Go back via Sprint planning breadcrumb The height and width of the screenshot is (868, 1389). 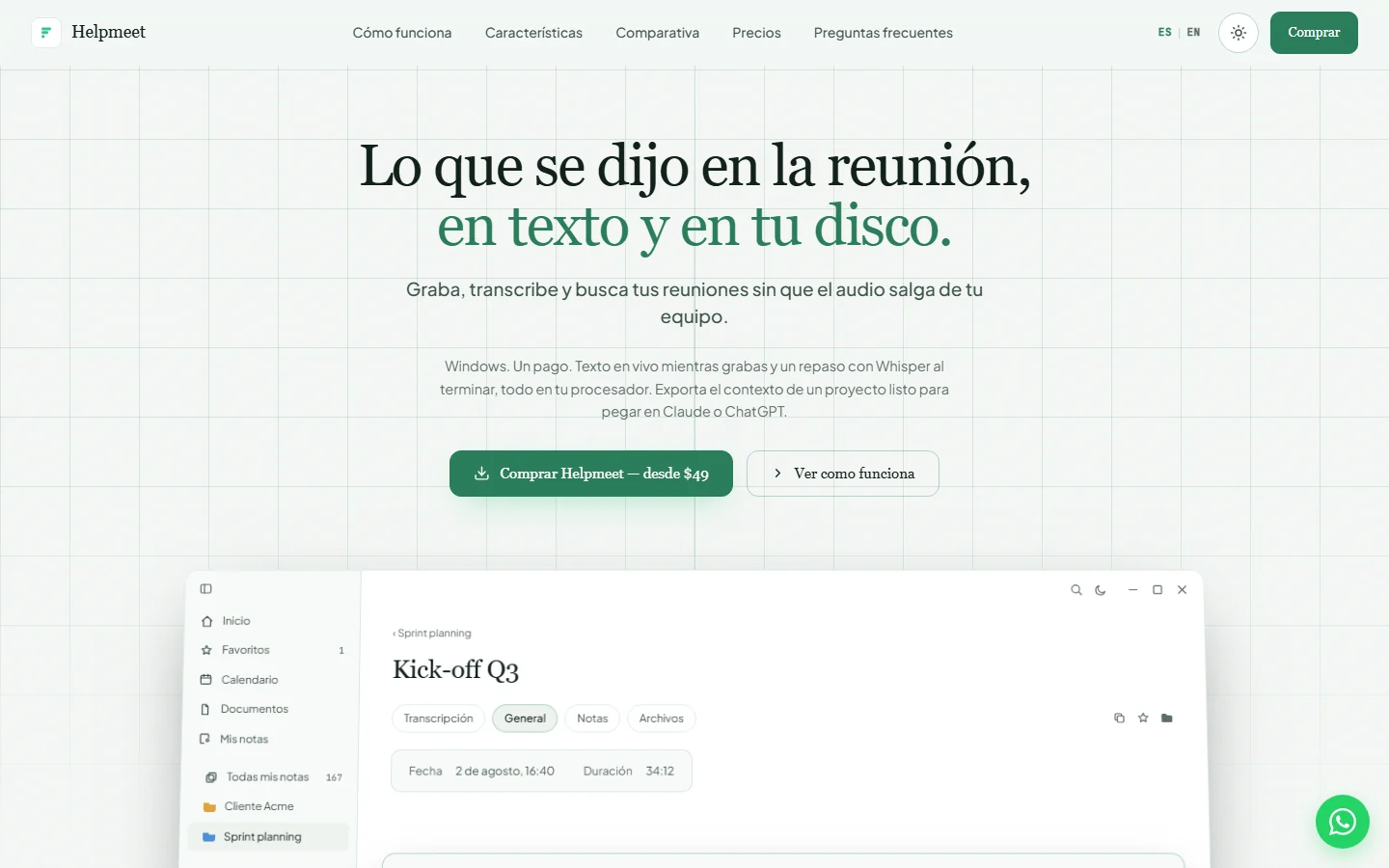coord(432,634)
